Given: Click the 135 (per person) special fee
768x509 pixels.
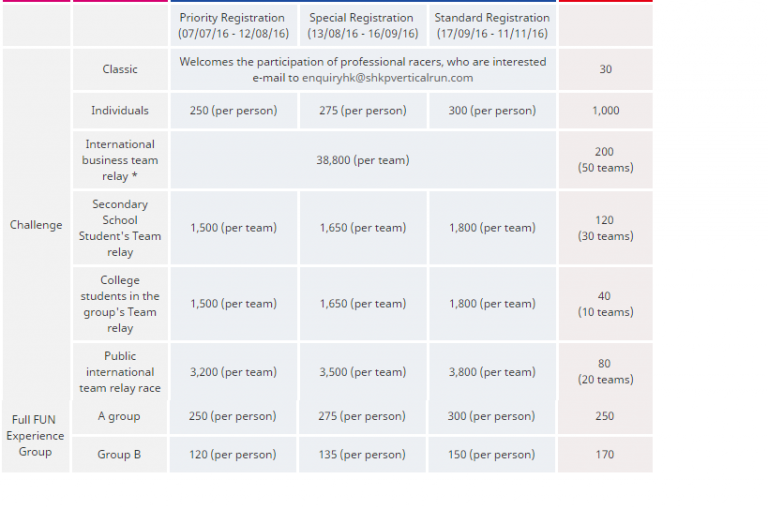Looking at the screenshot, I should tap(362, 455).
